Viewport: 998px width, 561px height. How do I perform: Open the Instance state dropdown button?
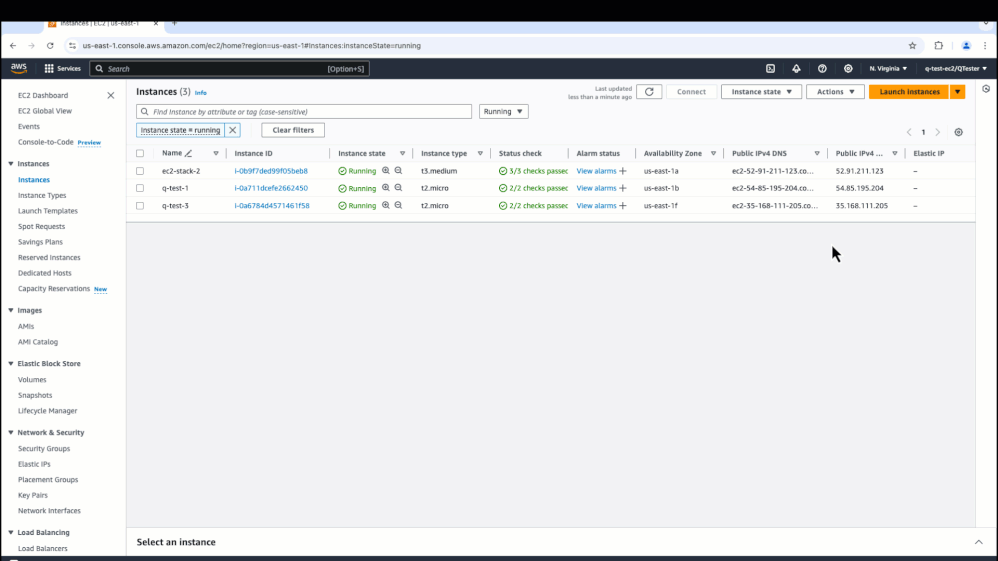coord(761,92)
